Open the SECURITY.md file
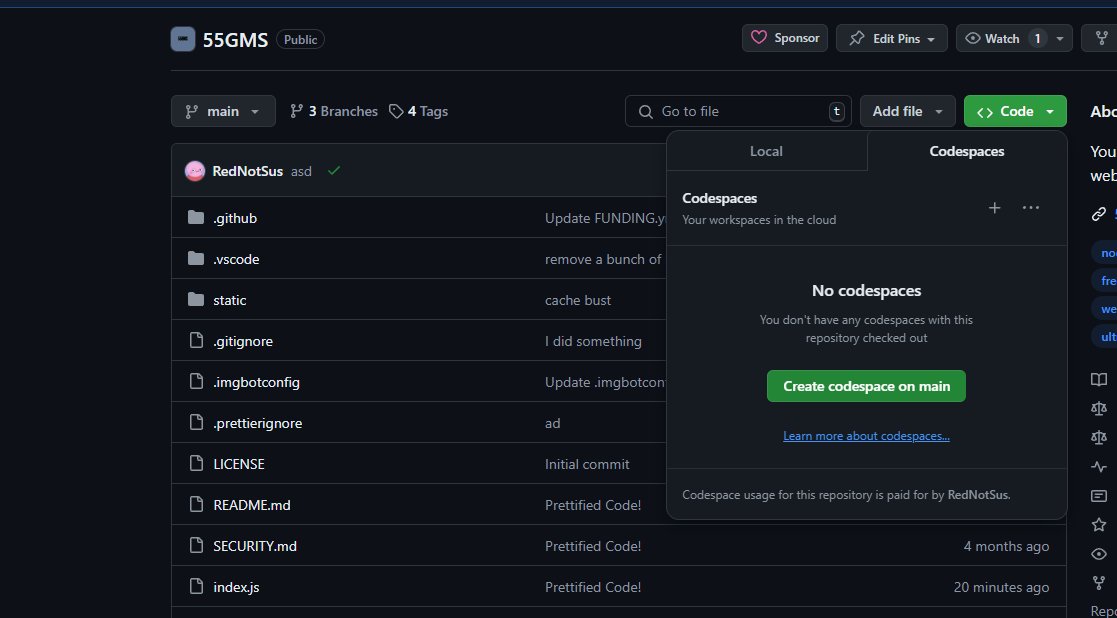The height and width of the screenshot is (618, 1117). click(255, 546)
